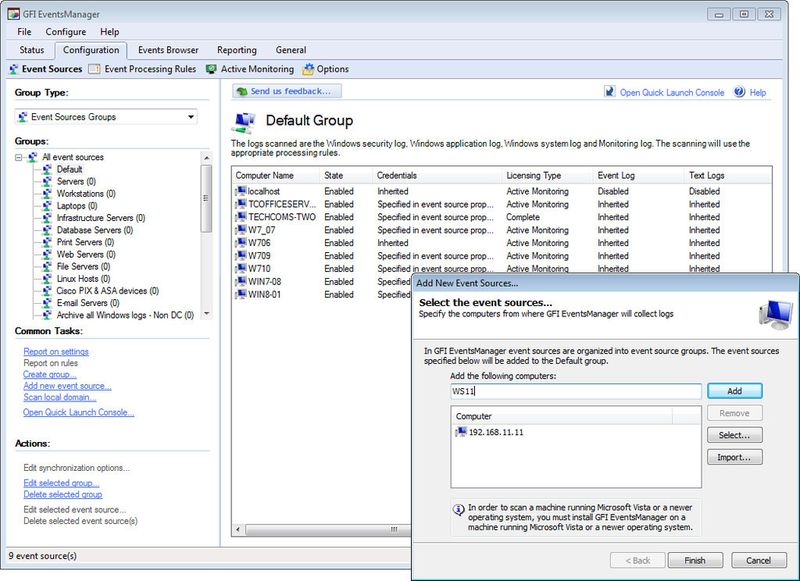Click the Event Sources toolbar icon
800x581 pixels.
click(14, 69)
